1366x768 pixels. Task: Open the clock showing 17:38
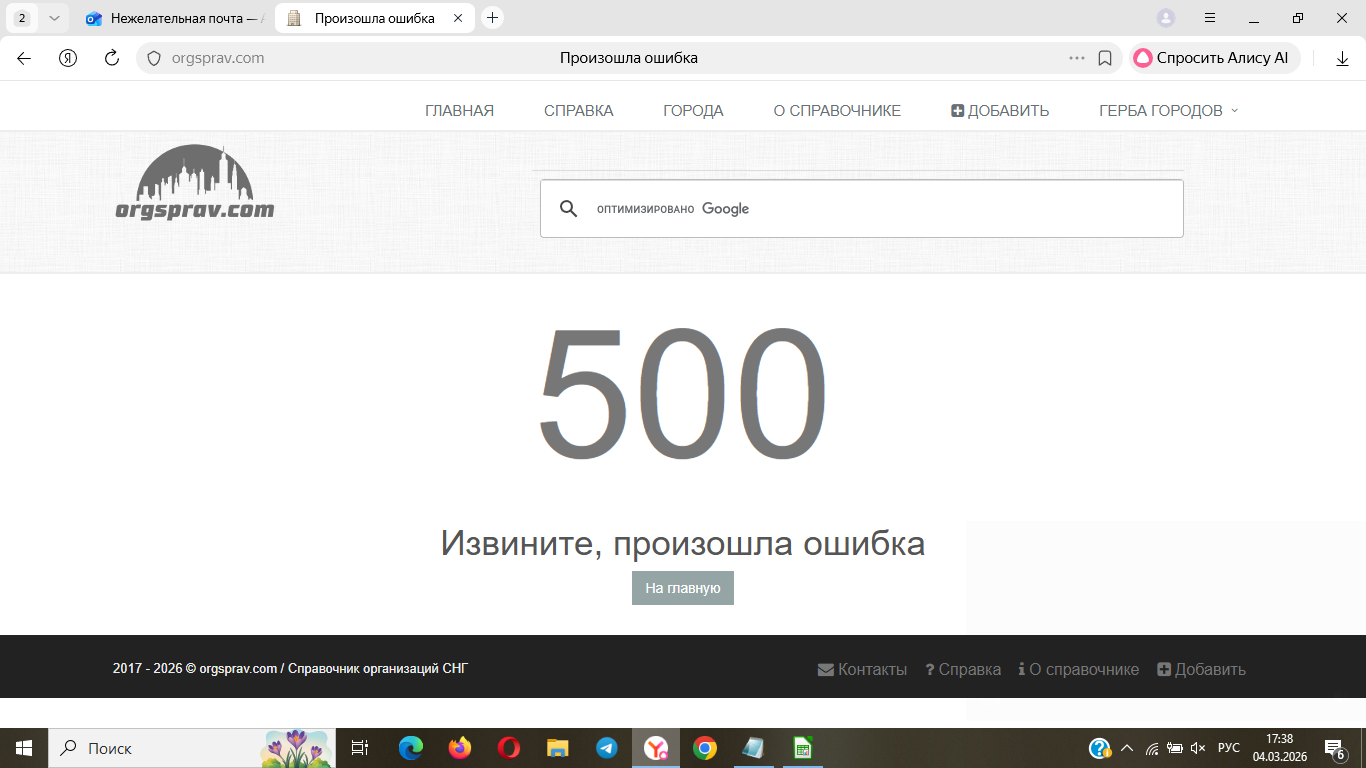(x=1279, y=748)
